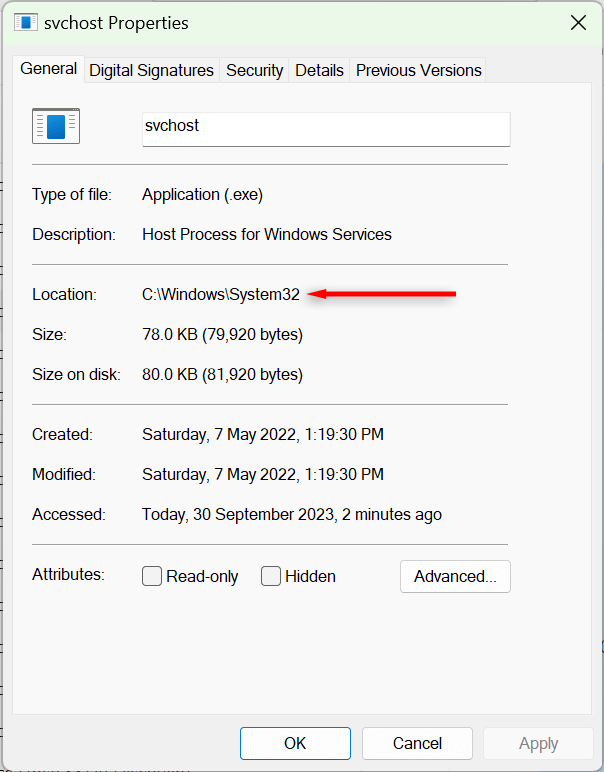Select the Details tab
The height and width of the screenshot is (772, 604).
[x=319, y=70]
